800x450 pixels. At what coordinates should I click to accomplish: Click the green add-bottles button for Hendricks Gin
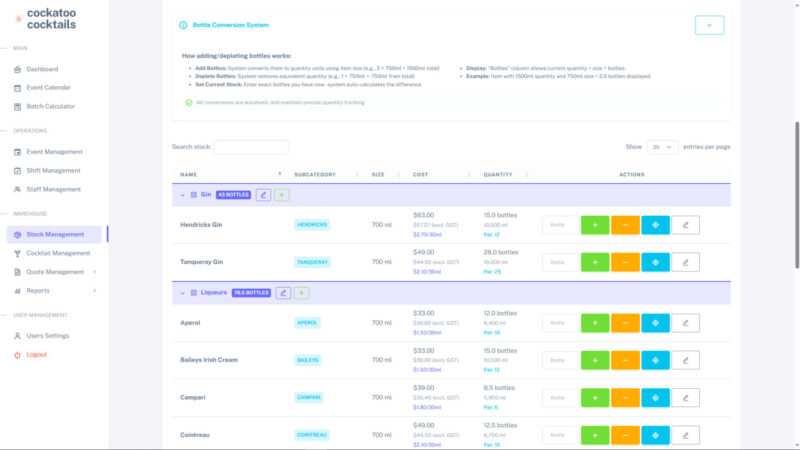point(594,225)
